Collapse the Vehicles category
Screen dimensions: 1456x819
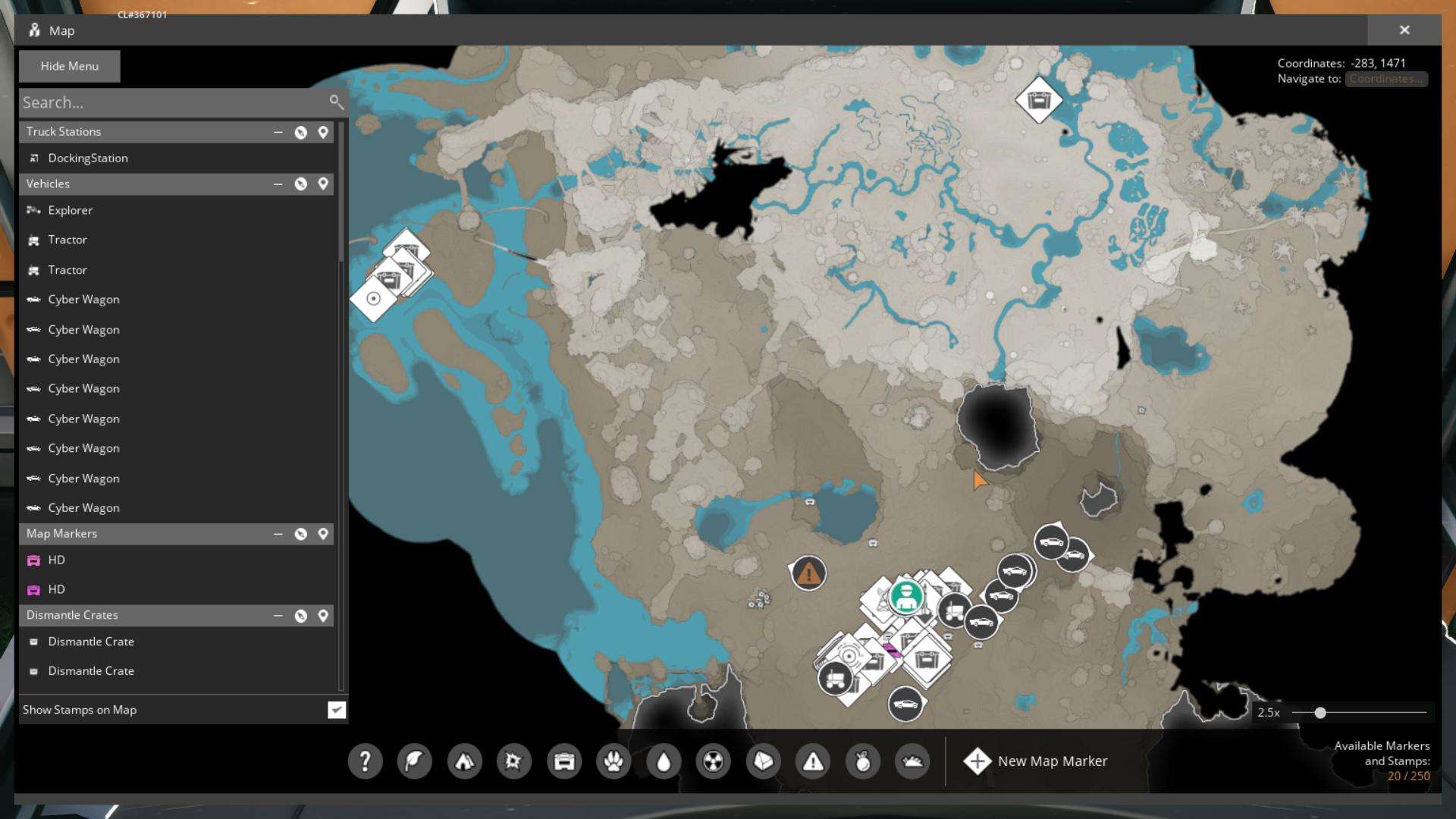click(x=278, y=184)
